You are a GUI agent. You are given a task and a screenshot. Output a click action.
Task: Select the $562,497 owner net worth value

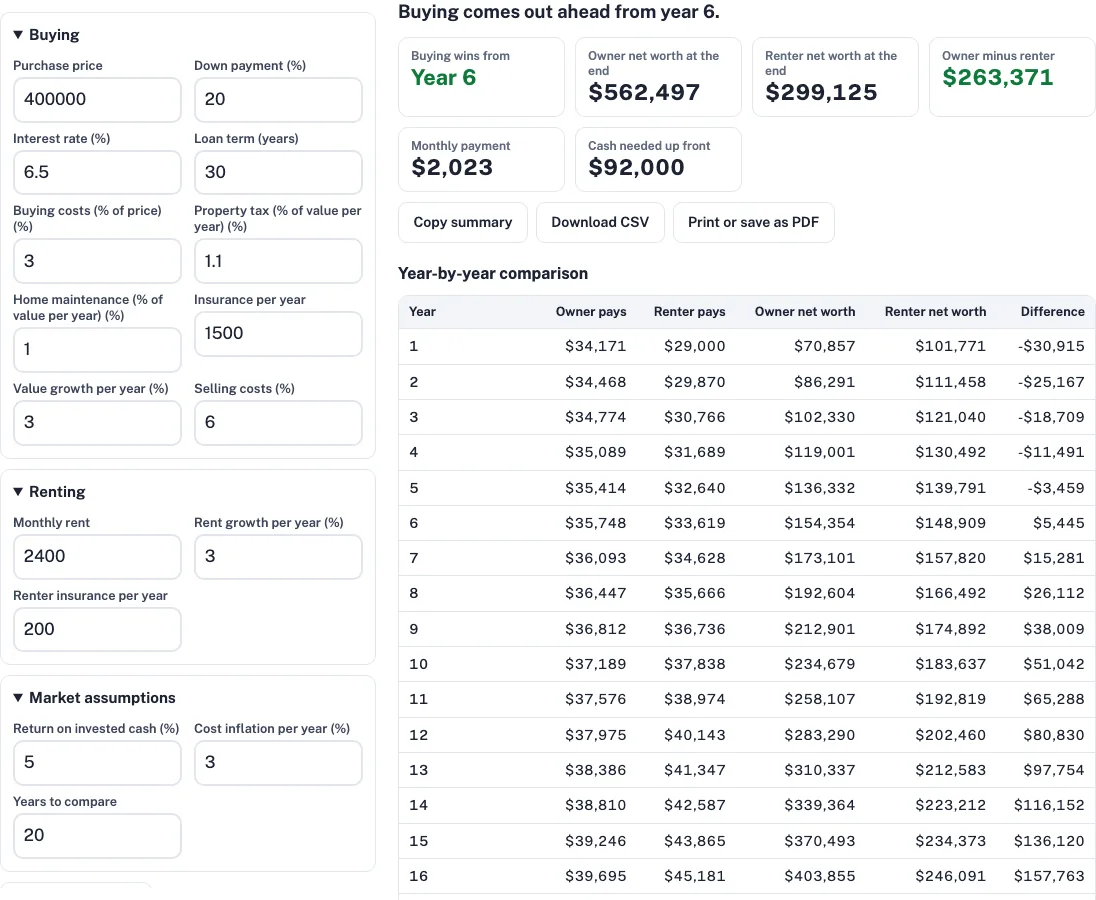644,92
